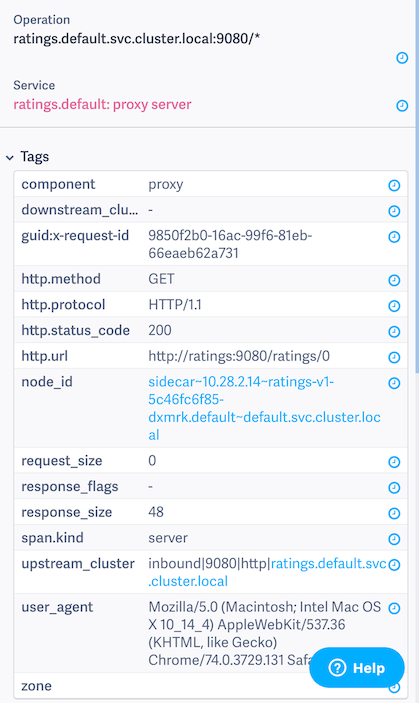Image resolution: width=419 pixels, height=703 pixels.
Task: Click the history icon in the http.url row
Action: [x=394, y=357]
